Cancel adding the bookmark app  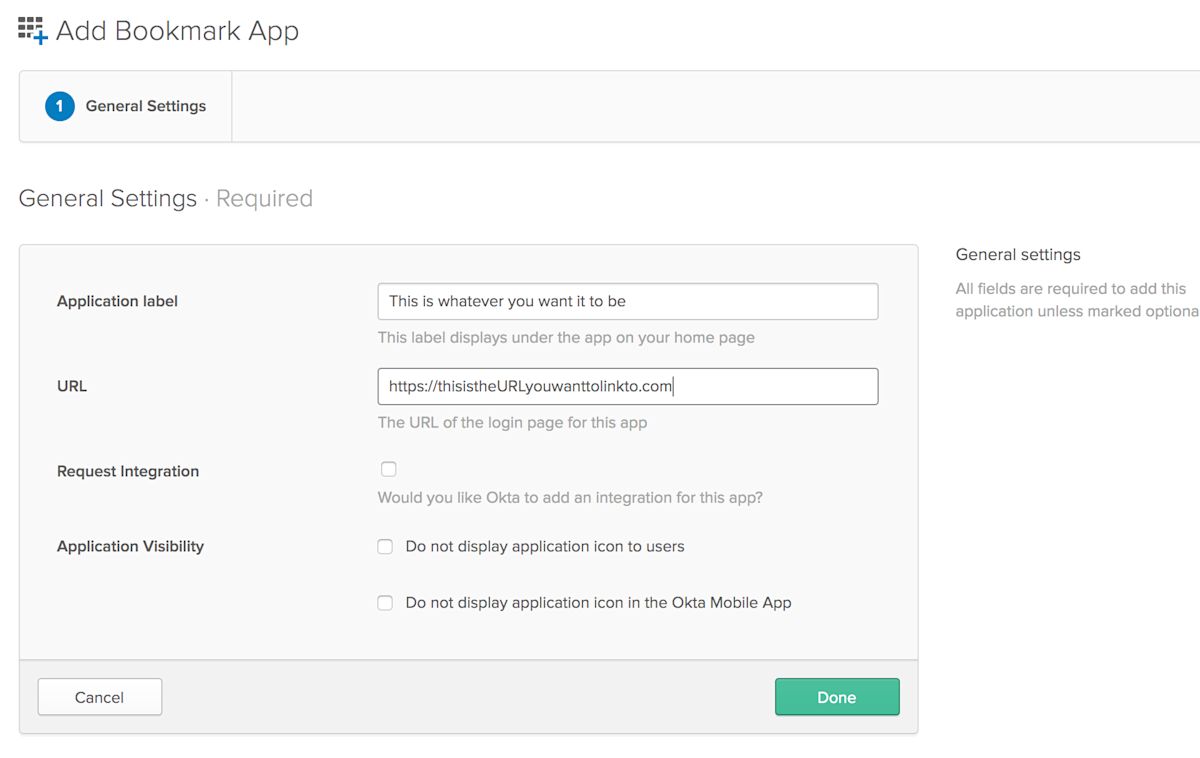[100, 697]
